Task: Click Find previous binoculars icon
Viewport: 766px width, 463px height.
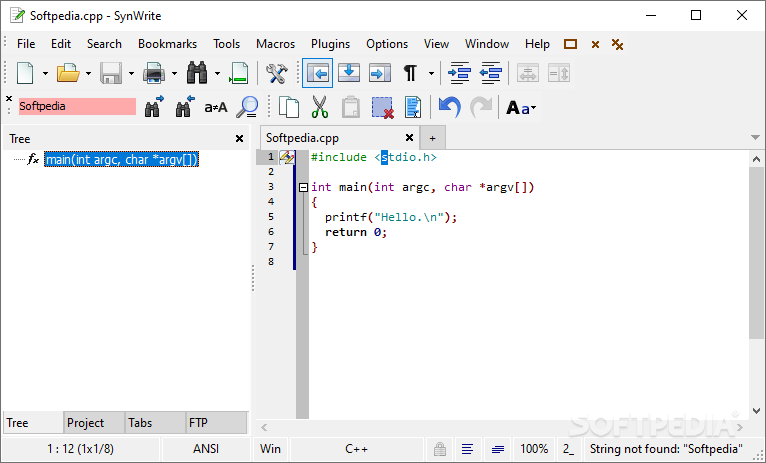Action: (x=185, y=106)
